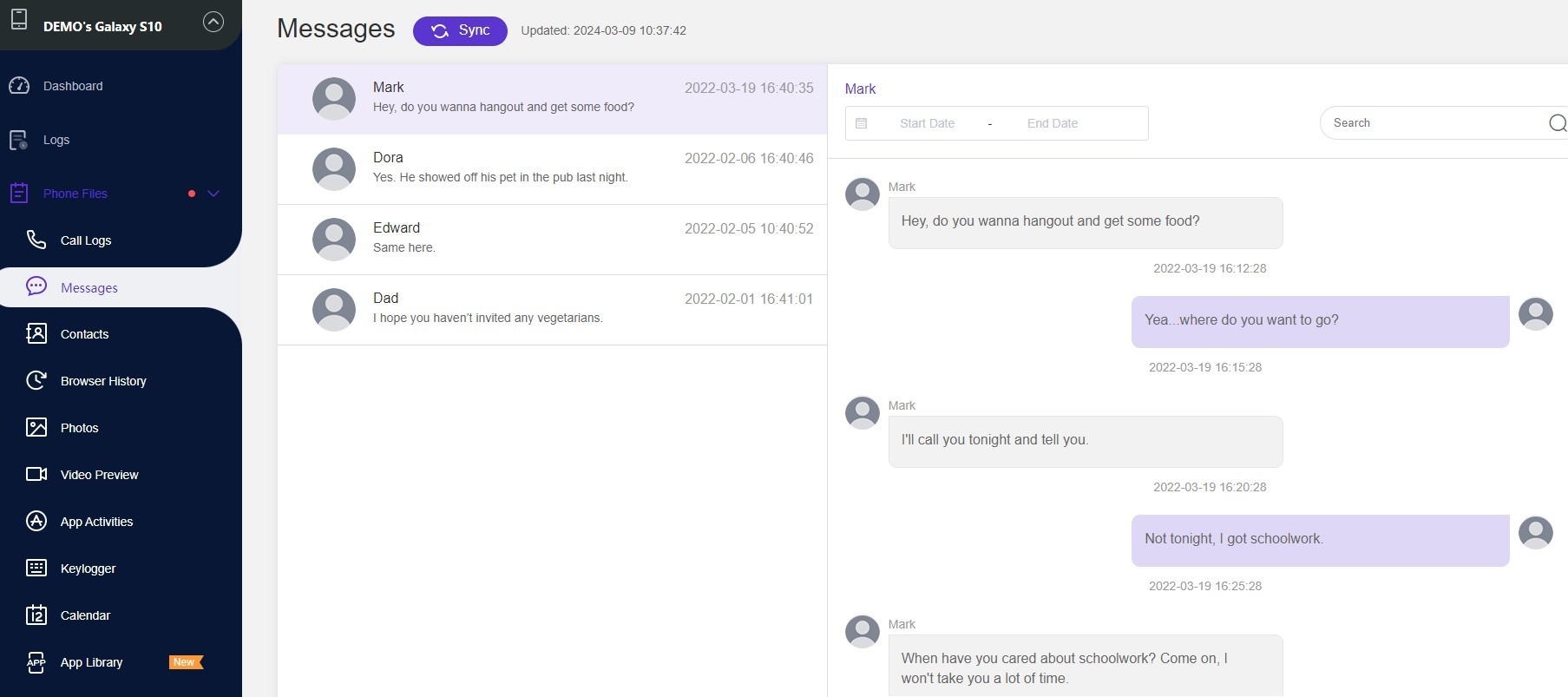This screenshot has height=697, width=1568.
Task: Click the search magnifier icon
Action: 1558,123
